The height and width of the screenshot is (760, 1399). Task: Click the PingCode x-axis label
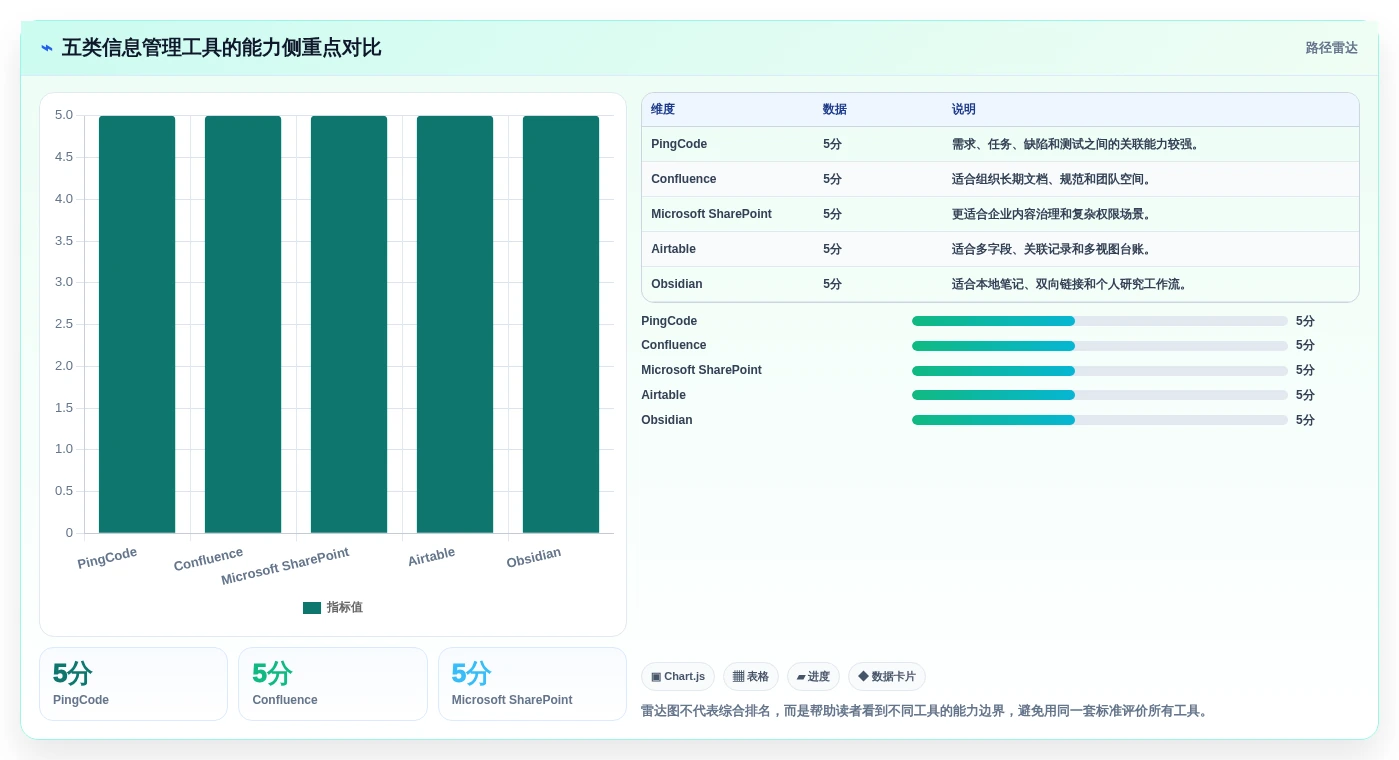point(107,558)
